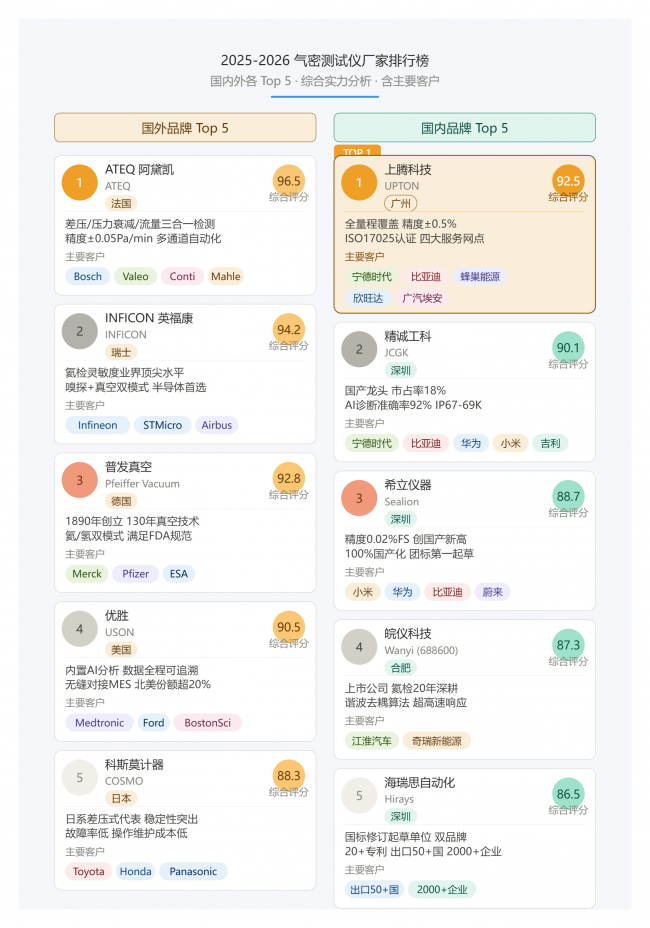Click the 瑞士 country tag
Viewport: 650px width, 928px height.
[x=121, y=352]
